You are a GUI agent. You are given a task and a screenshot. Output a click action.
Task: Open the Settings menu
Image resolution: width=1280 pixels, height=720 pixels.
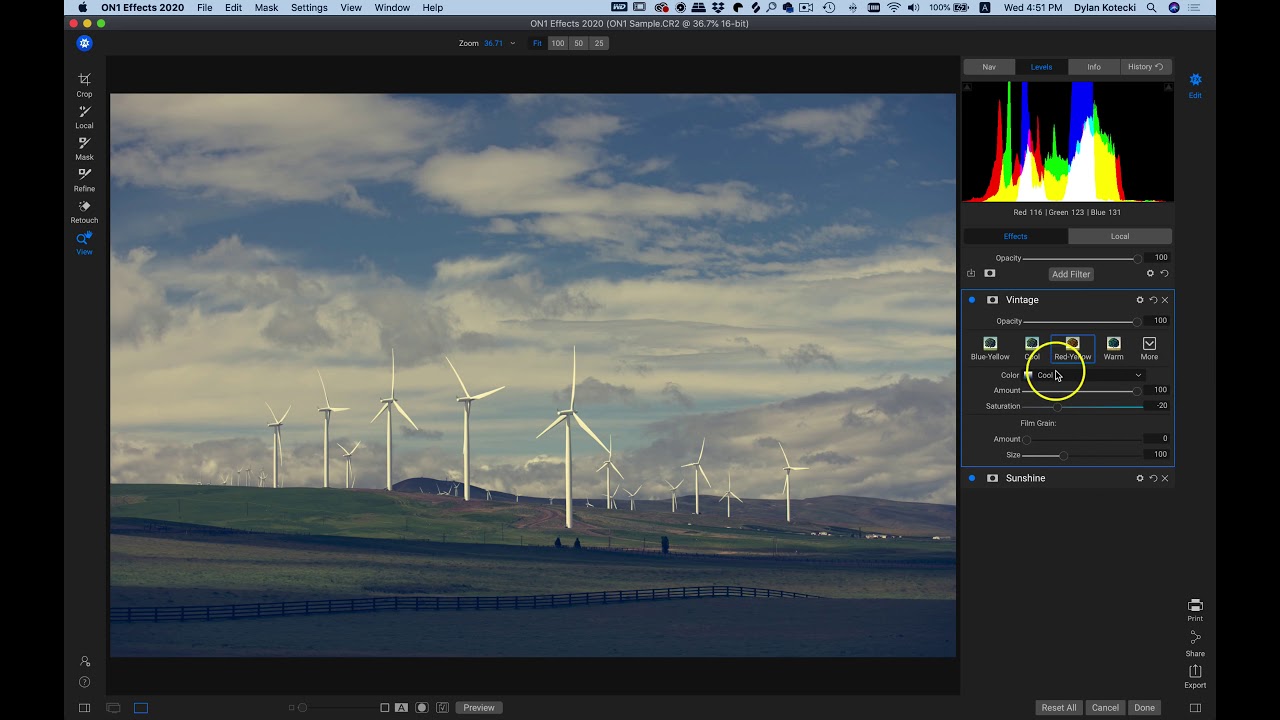coord(309,7)
